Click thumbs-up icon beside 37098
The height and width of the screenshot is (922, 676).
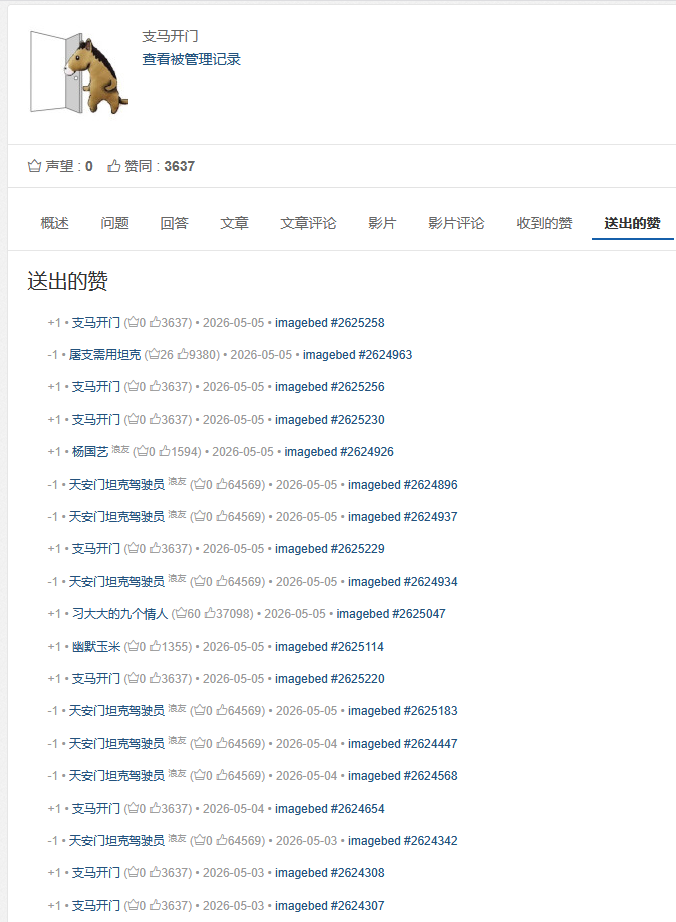(210, 613)
